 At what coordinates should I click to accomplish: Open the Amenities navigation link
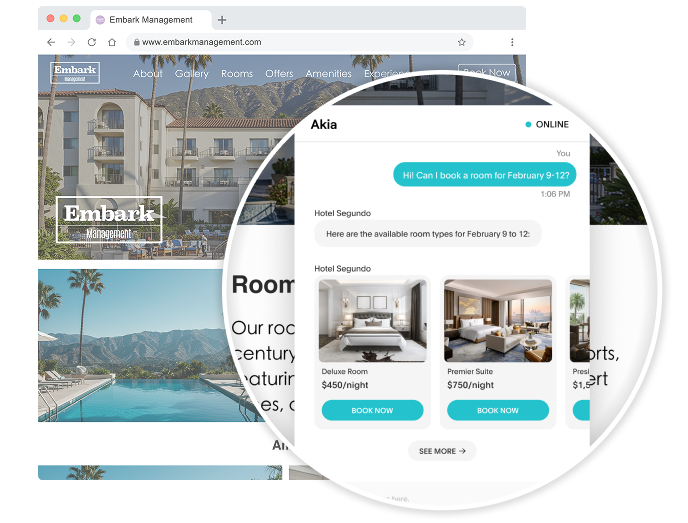(x=329, y=73)
